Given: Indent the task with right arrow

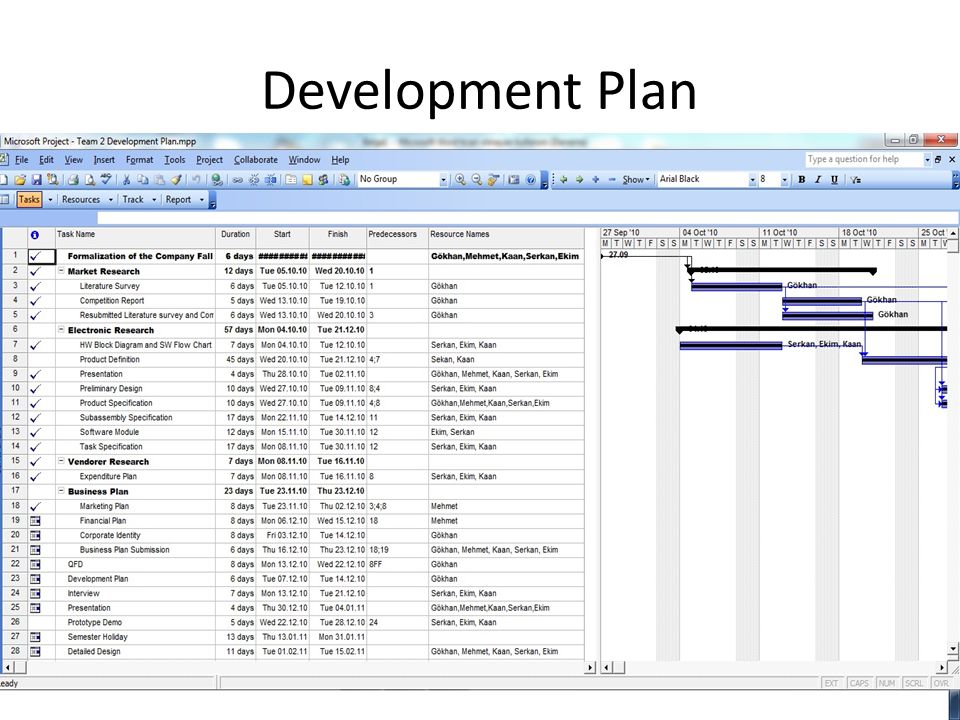Looking at the screenshot, I should point(579,179).
